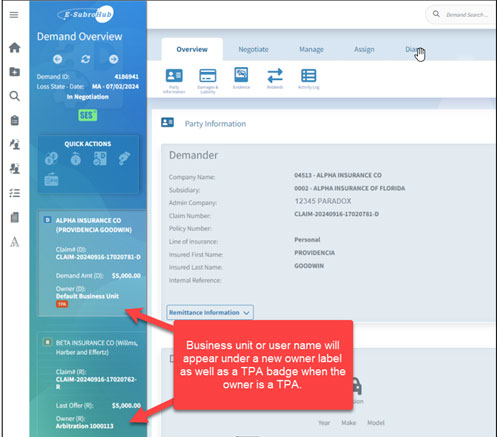Open the hamburger menu icon
497x437 pixels.
click(x=14, y=15)
